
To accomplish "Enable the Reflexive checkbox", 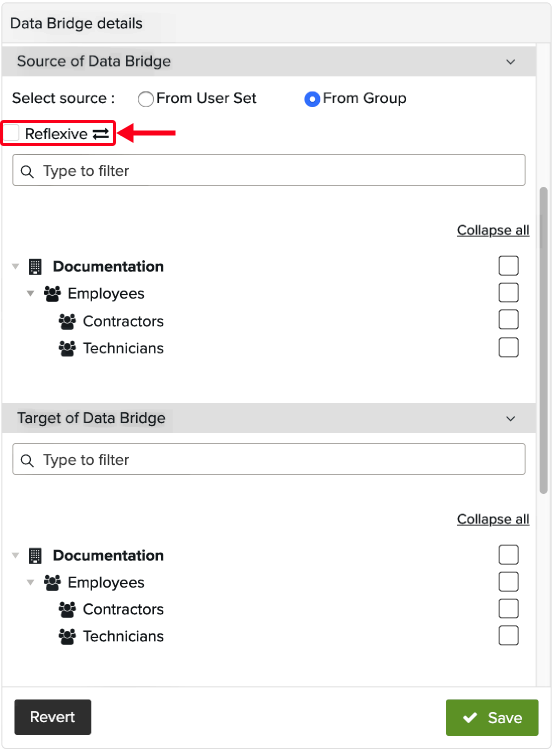I will (11, 133).
